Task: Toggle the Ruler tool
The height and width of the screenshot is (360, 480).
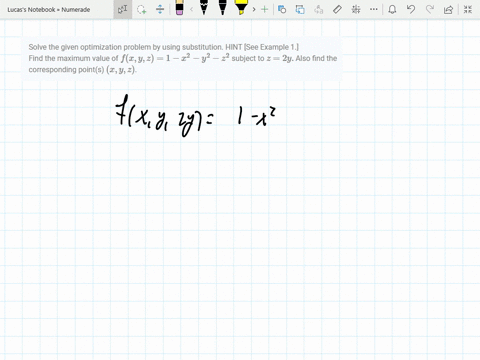Action: tap(337, 9)
